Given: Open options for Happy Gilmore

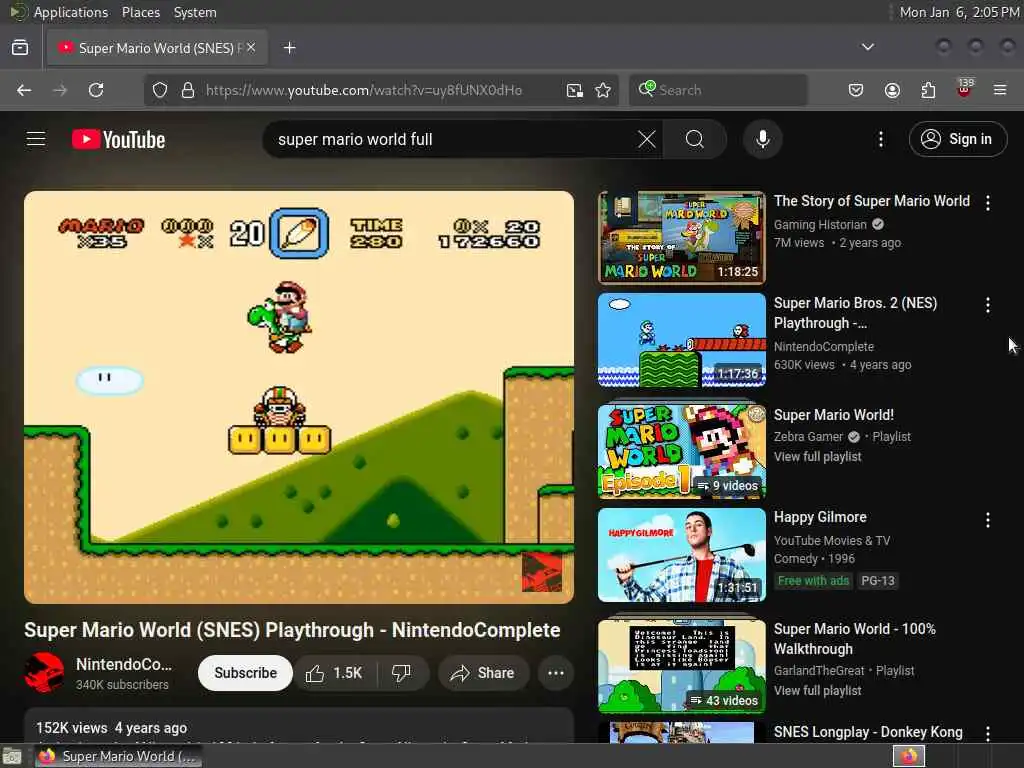Looking at the screenshot, I should click(x=987, y=520).
